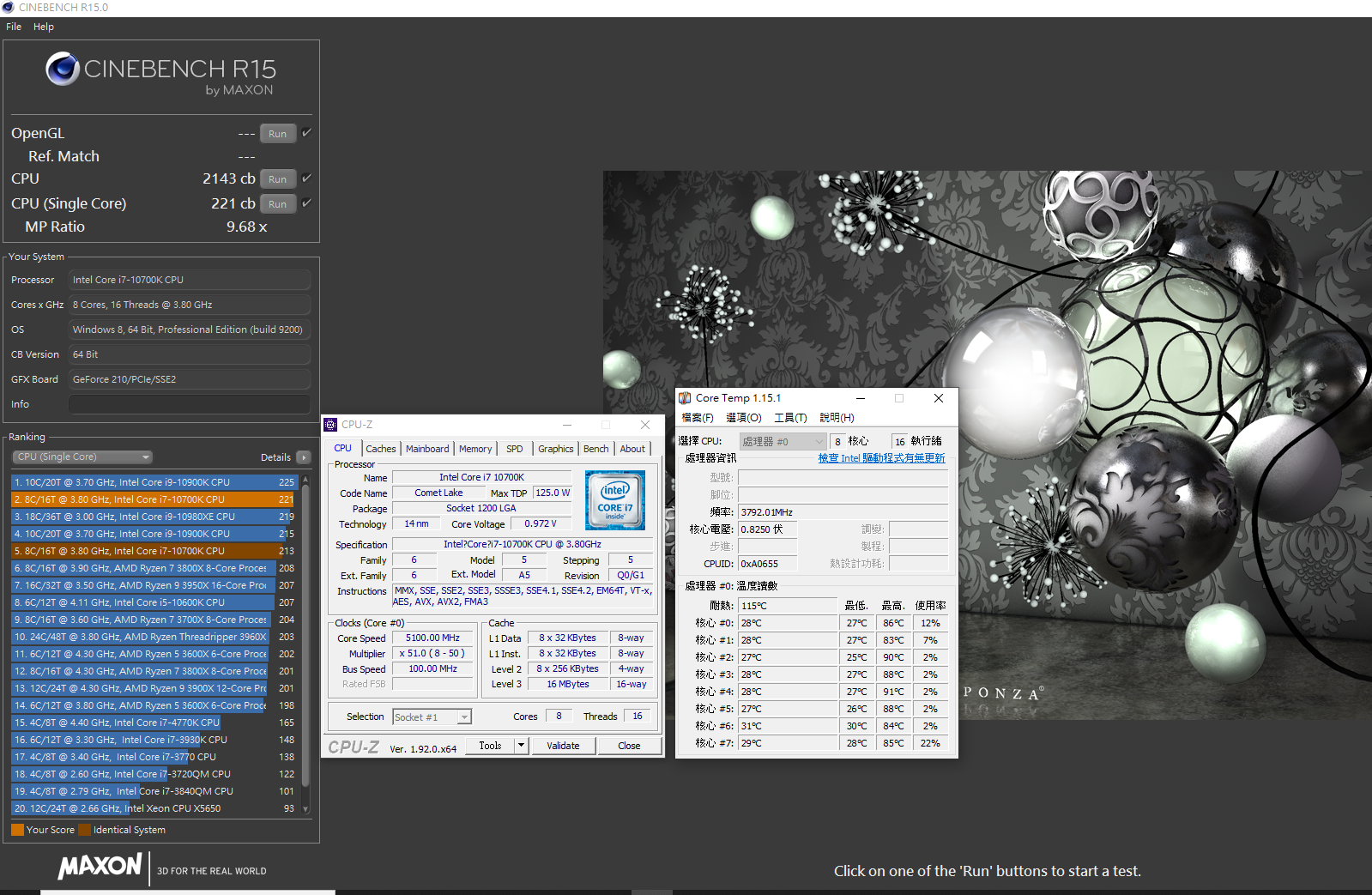
Task: Select ranking row 1 Intel Core i9-10900K
Action: tap(154, 482)
